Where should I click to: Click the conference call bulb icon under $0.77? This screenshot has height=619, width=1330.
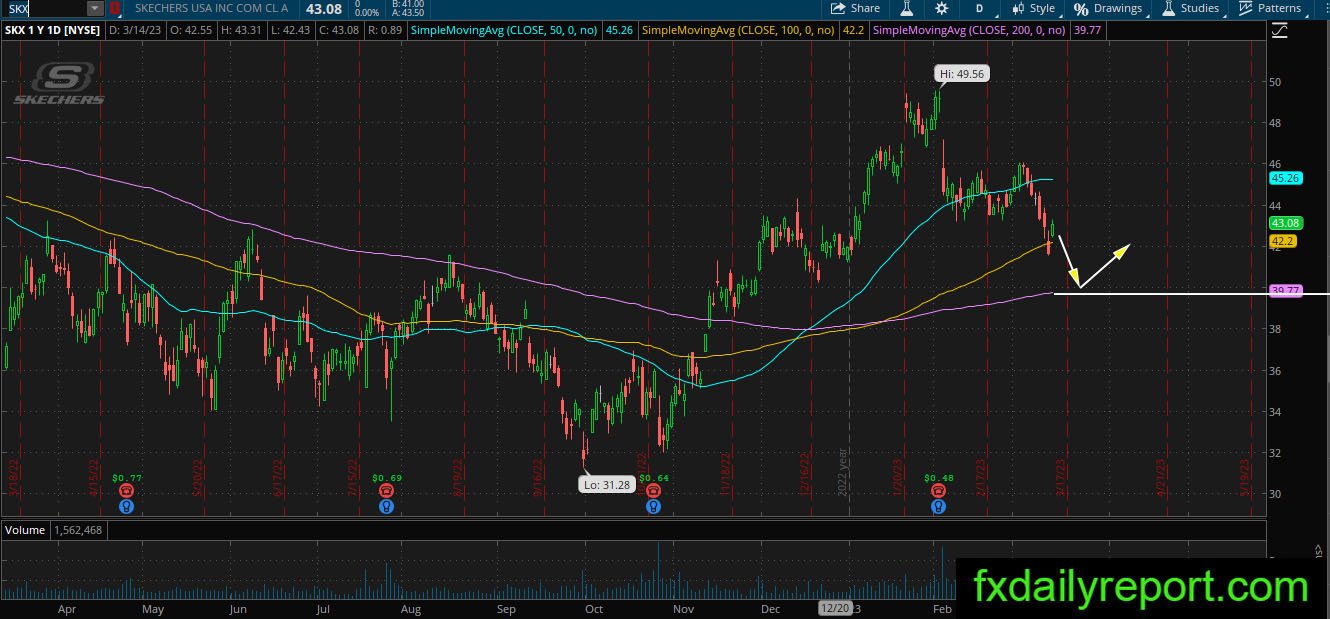(127, 506)
